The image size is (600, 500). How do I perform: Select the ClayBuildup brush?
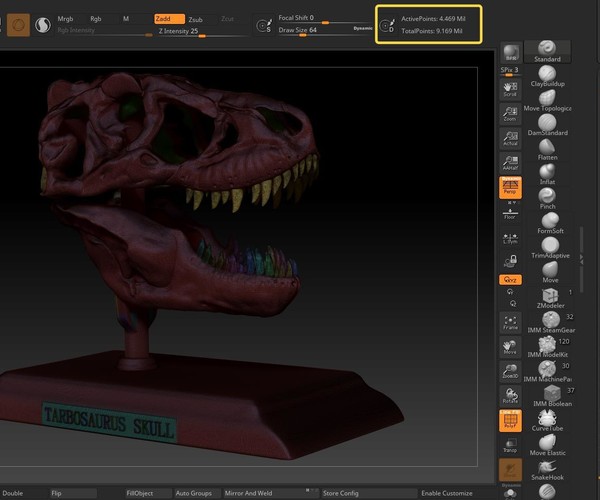547,76
